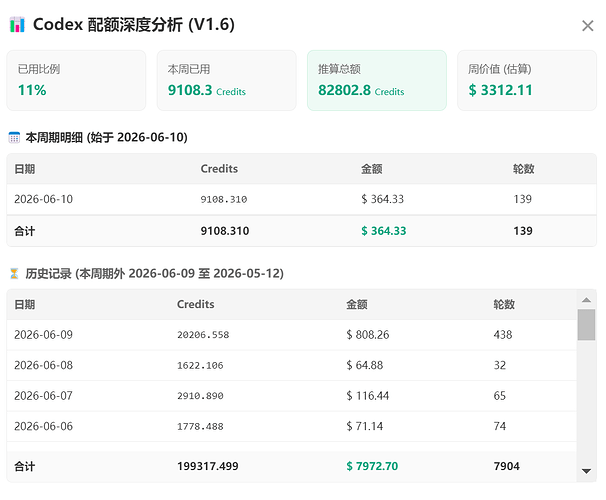The width and height of the screenshot is (606, 500).
Task: Click the 65 rounds cell
Action: coord(500,396)
